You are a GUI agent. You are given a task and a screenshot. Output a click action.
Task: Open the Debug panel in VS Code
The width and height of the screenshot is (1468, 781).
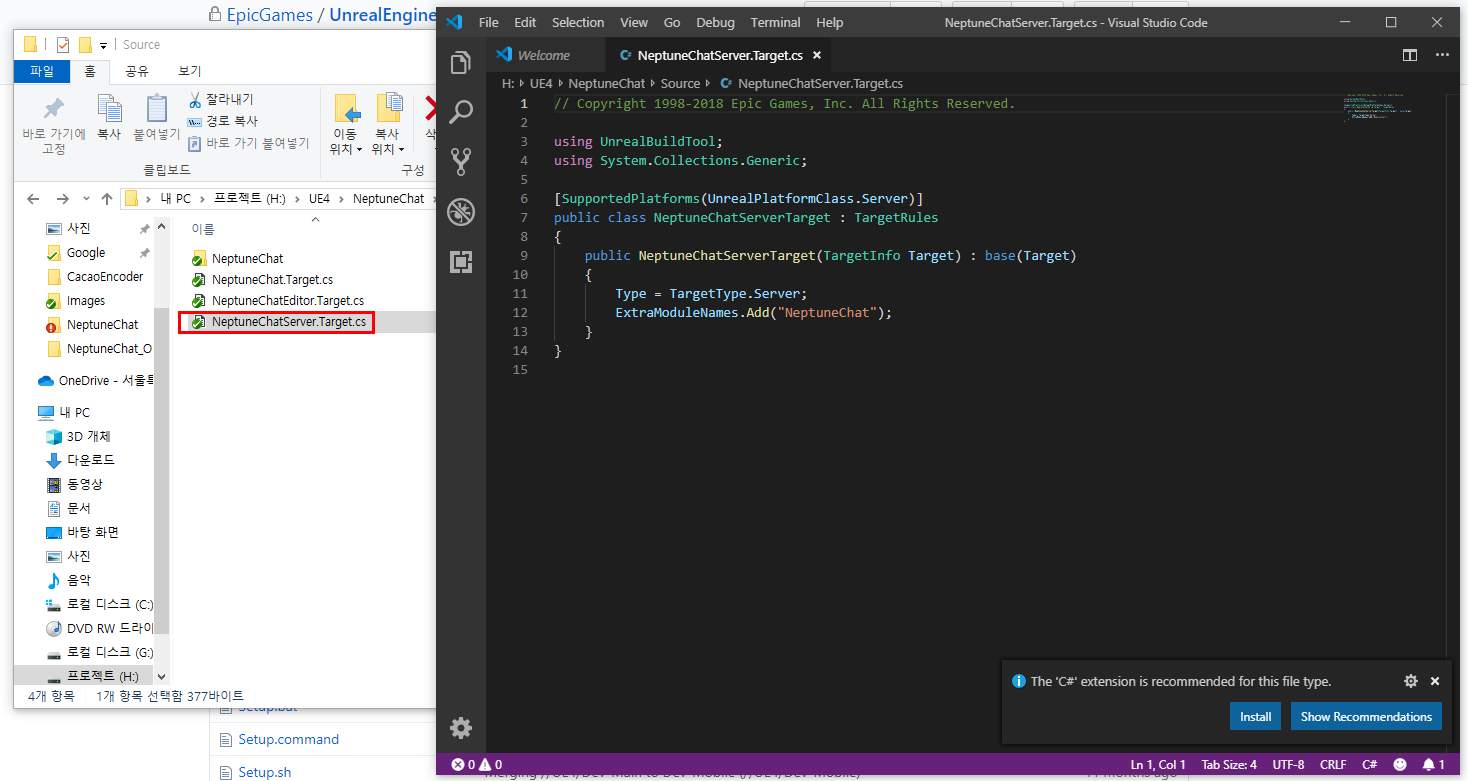click(x=460, y=212)
